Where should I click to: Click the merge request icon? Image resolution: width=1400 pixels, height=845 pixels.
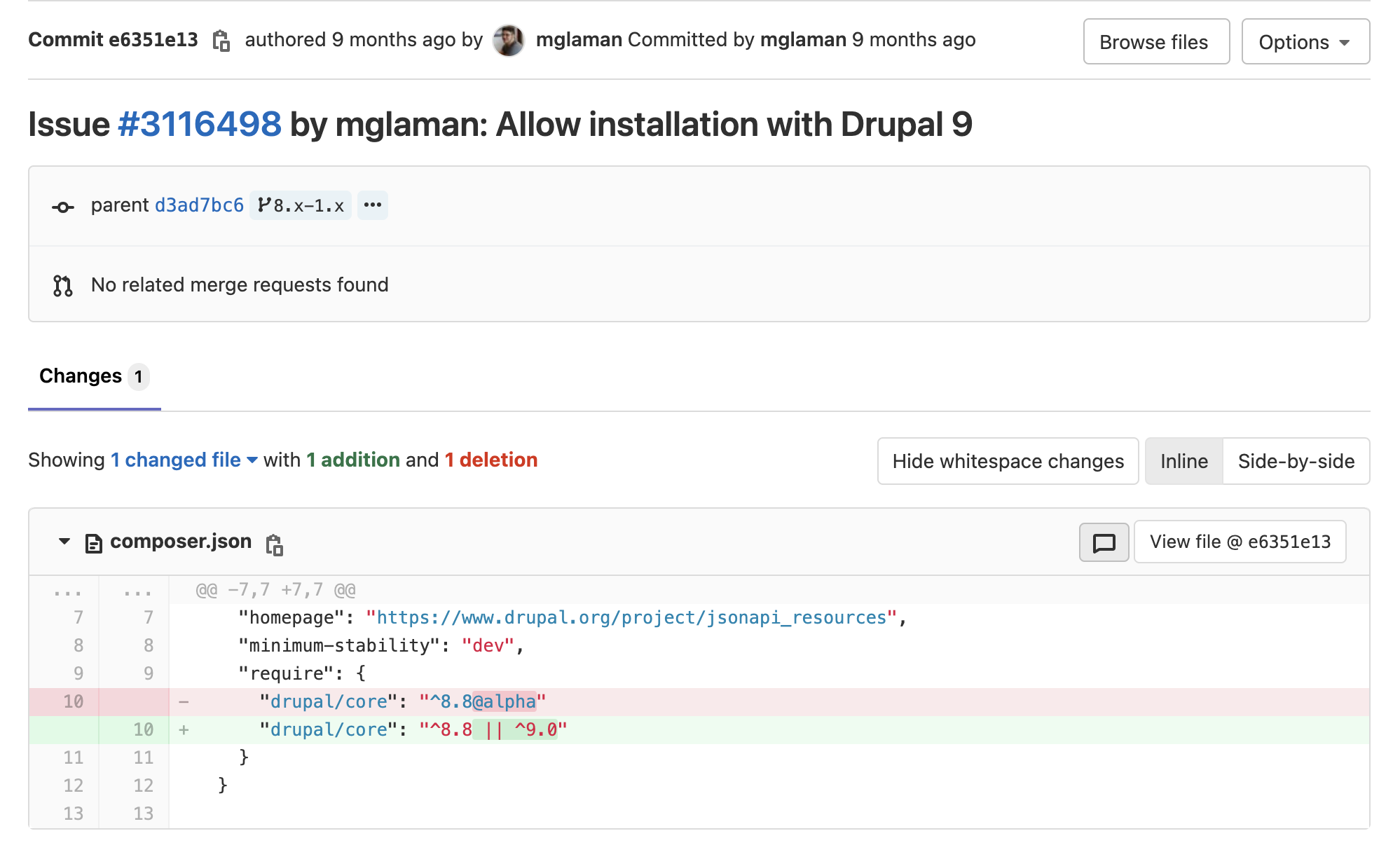pos(63,285)
